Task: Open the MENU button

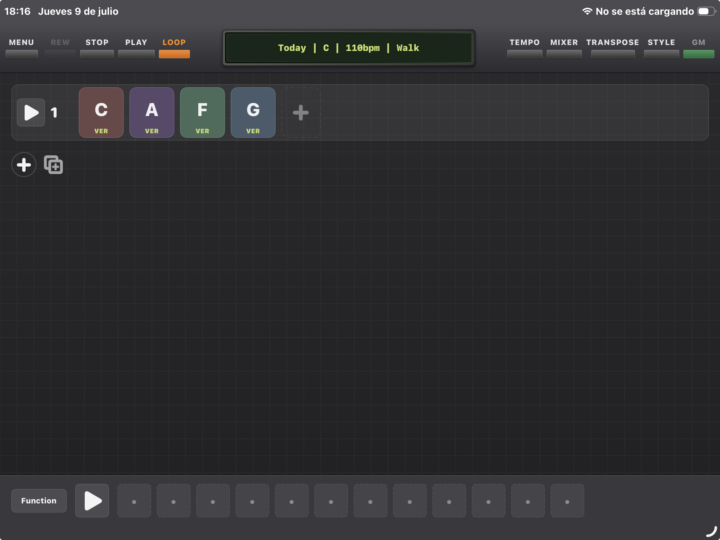Action: [21, 47]
